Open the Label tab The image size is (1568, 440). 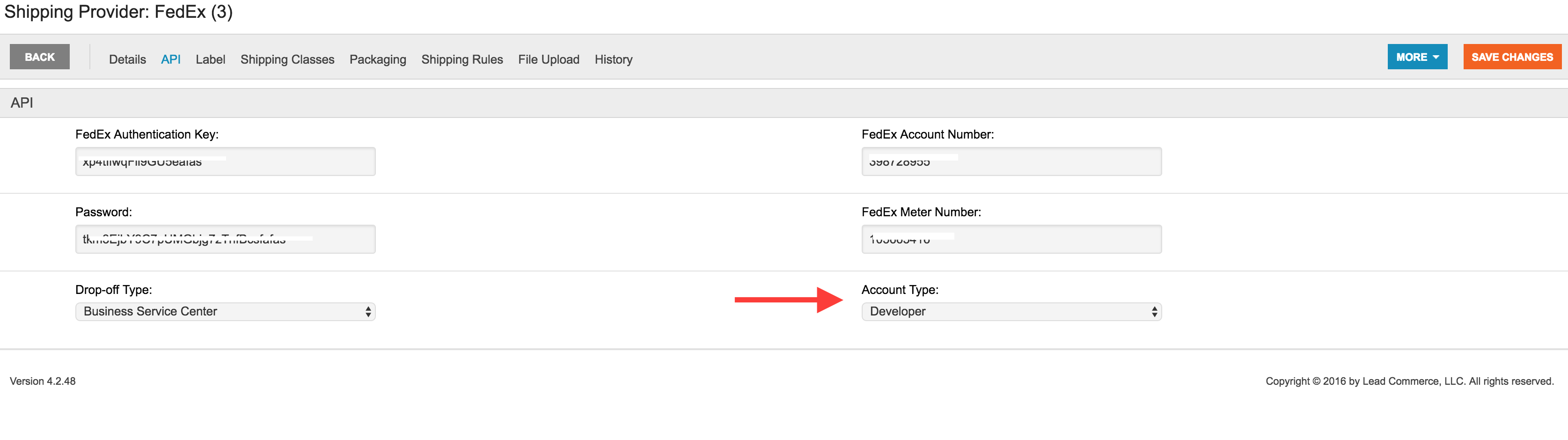tap(210, 59)
